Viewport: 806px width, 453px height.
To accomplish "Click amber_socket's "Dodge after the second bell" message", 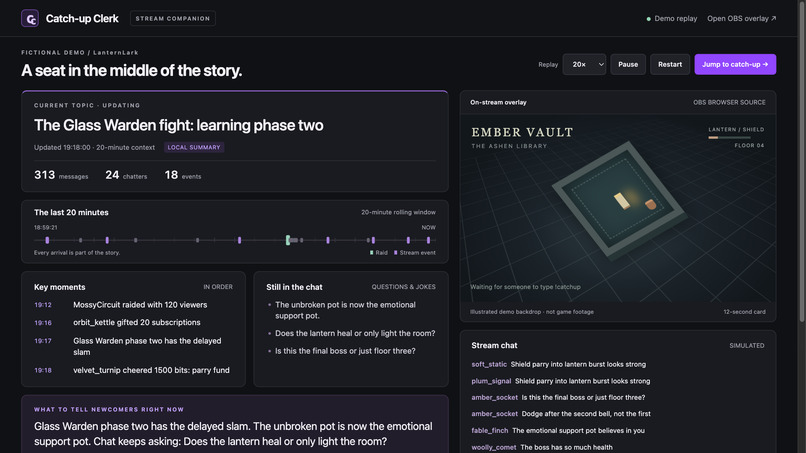I will pyautogui.click(x=586, y=413).
